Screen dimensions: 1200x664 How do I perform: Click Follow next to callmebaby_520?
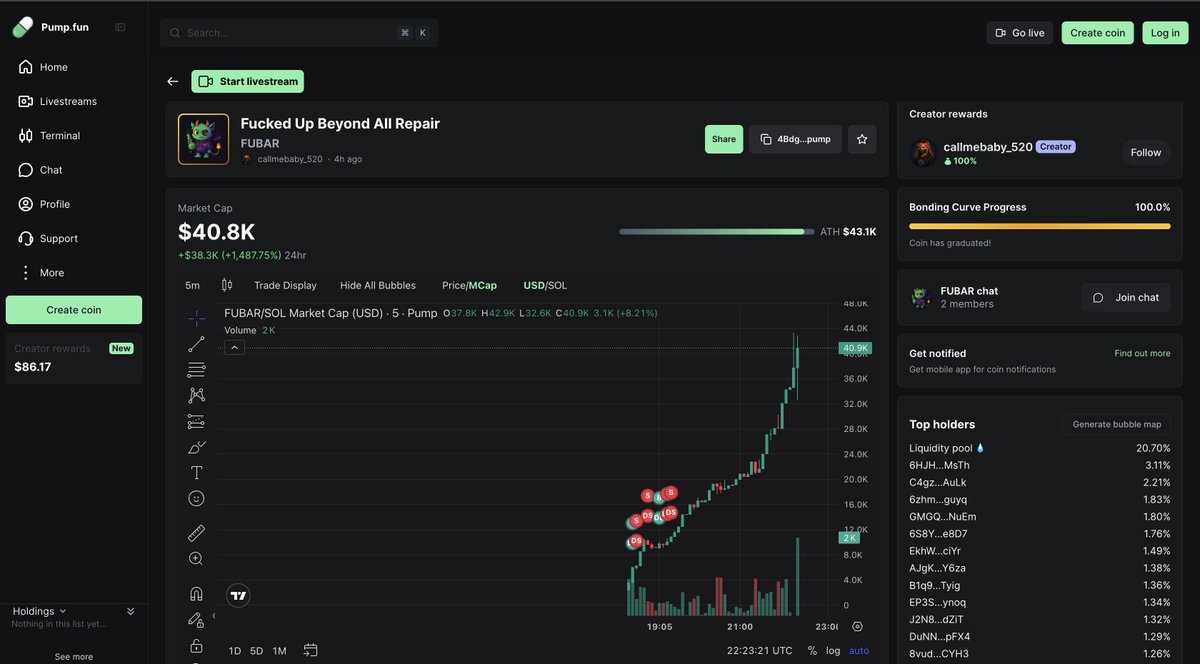click(x=1146, y=153)
